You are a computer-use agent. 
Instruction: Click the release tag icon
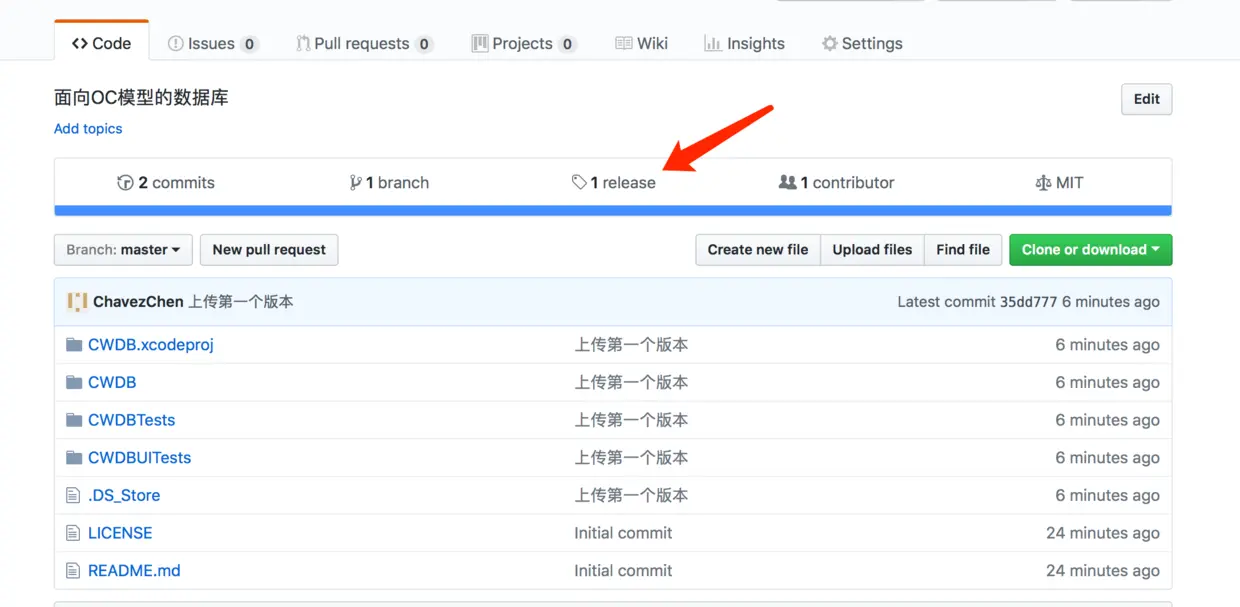tap(579, 183)
